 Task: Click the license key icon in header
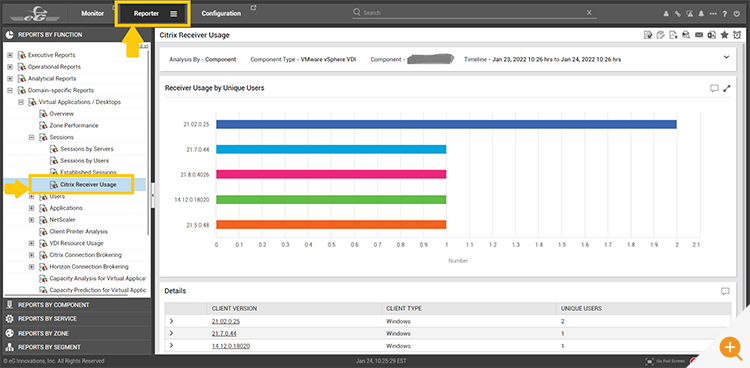(x=678, y=14)
